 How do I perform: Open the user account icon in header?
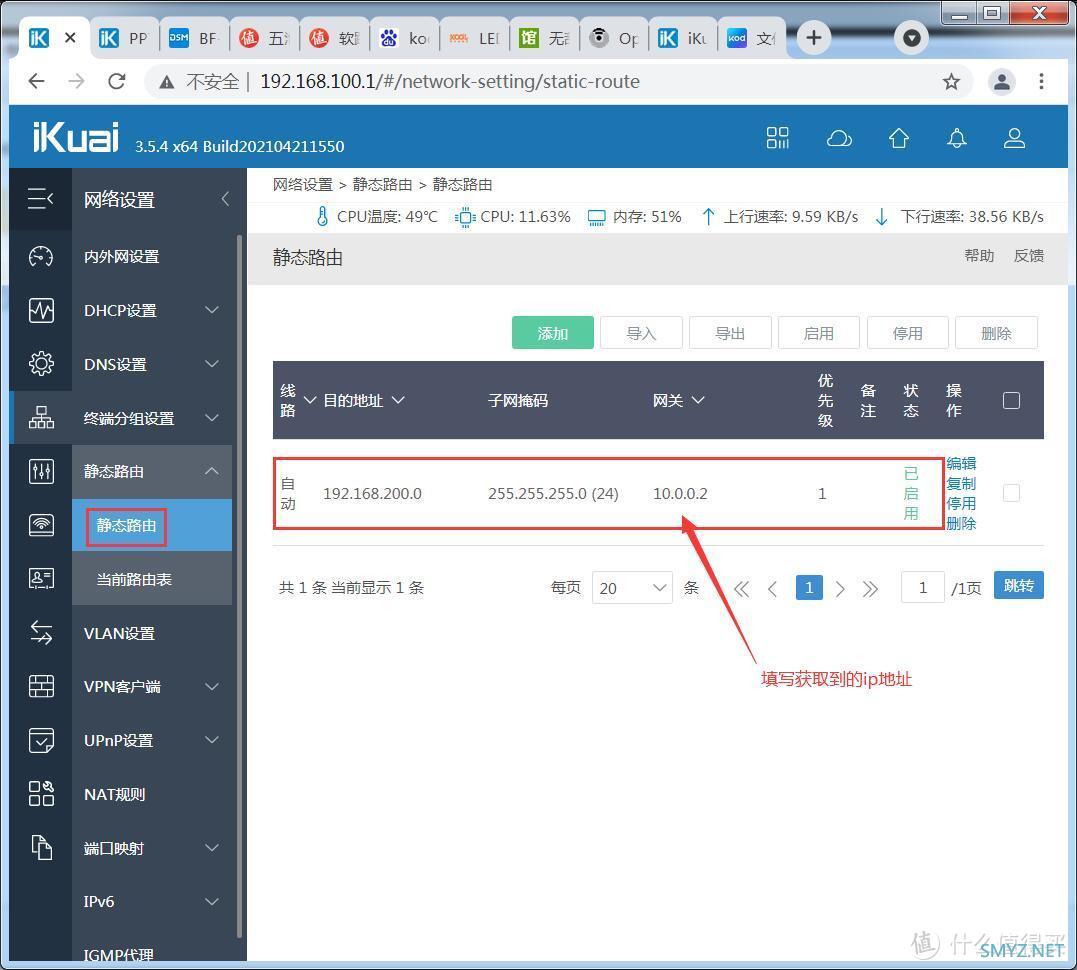[1014, 138]
